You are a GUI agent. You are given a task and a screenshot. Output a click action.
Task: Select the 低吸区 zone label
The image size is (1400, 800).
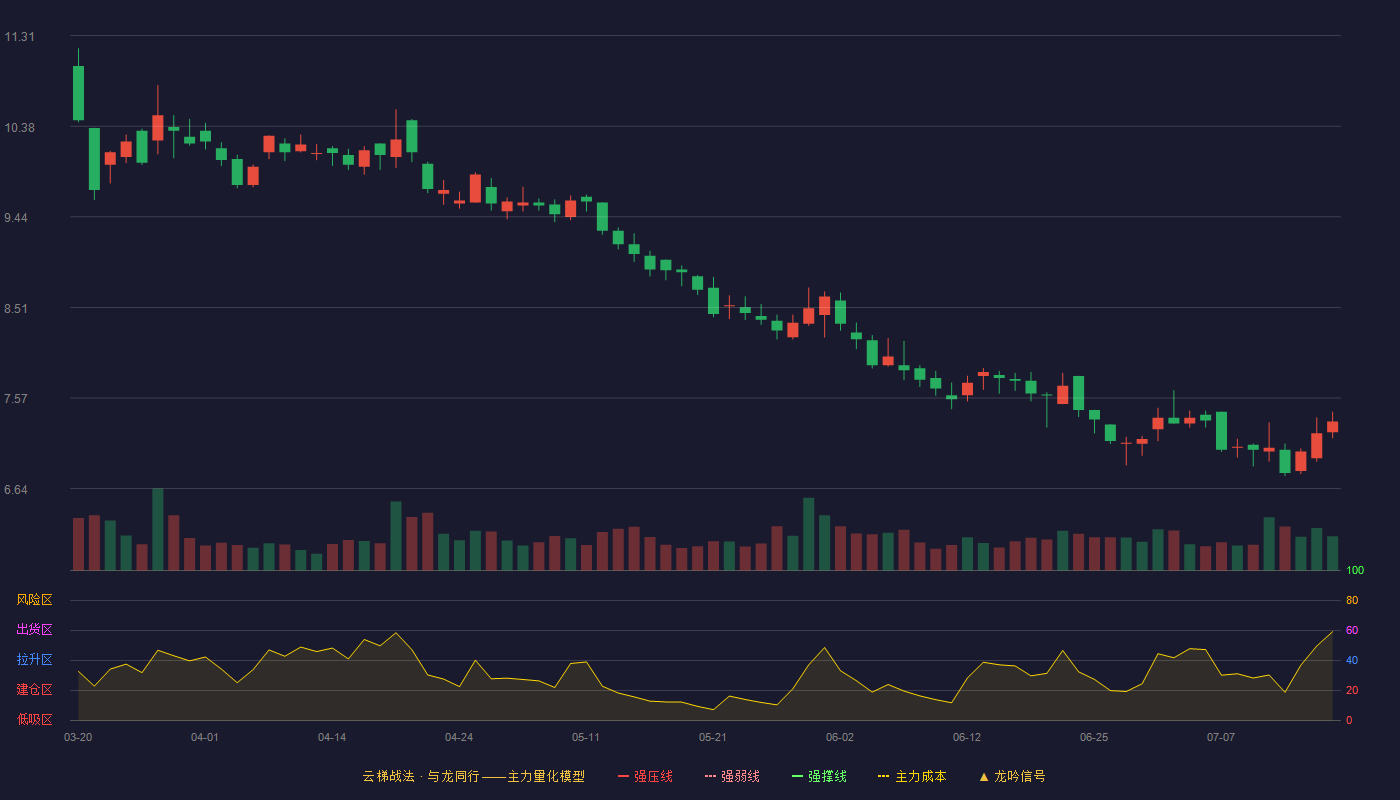pyautogui.click(x=34, y=719)
